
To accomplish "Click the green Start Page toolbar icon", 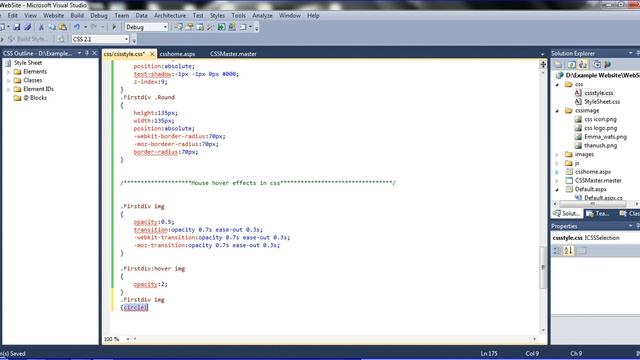I will coord(221,27).
